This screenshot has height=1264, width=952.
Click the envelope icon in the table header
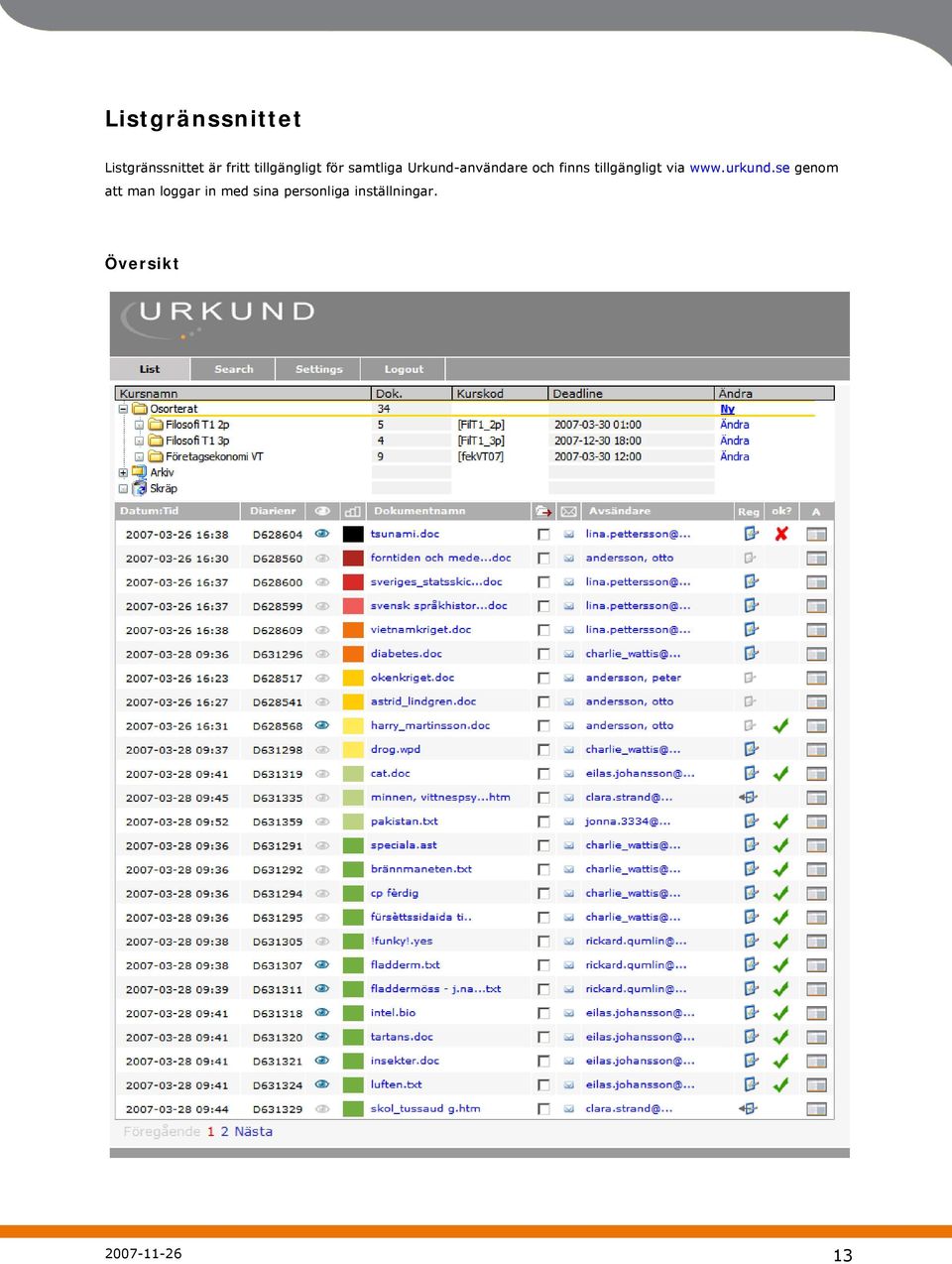[x=568, y=512]
